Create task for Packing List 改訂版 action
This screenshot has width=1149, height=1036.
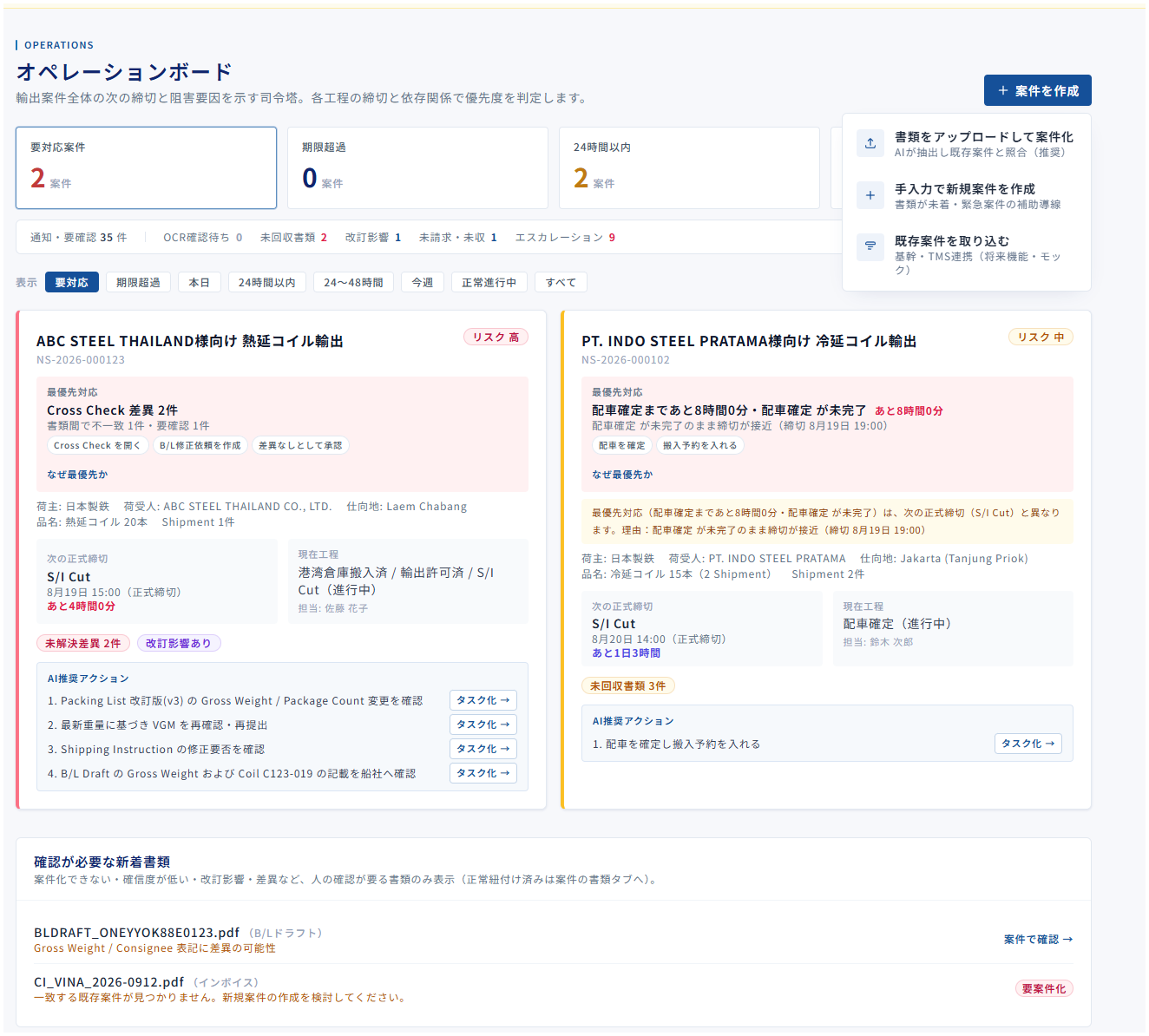(483, 700)
